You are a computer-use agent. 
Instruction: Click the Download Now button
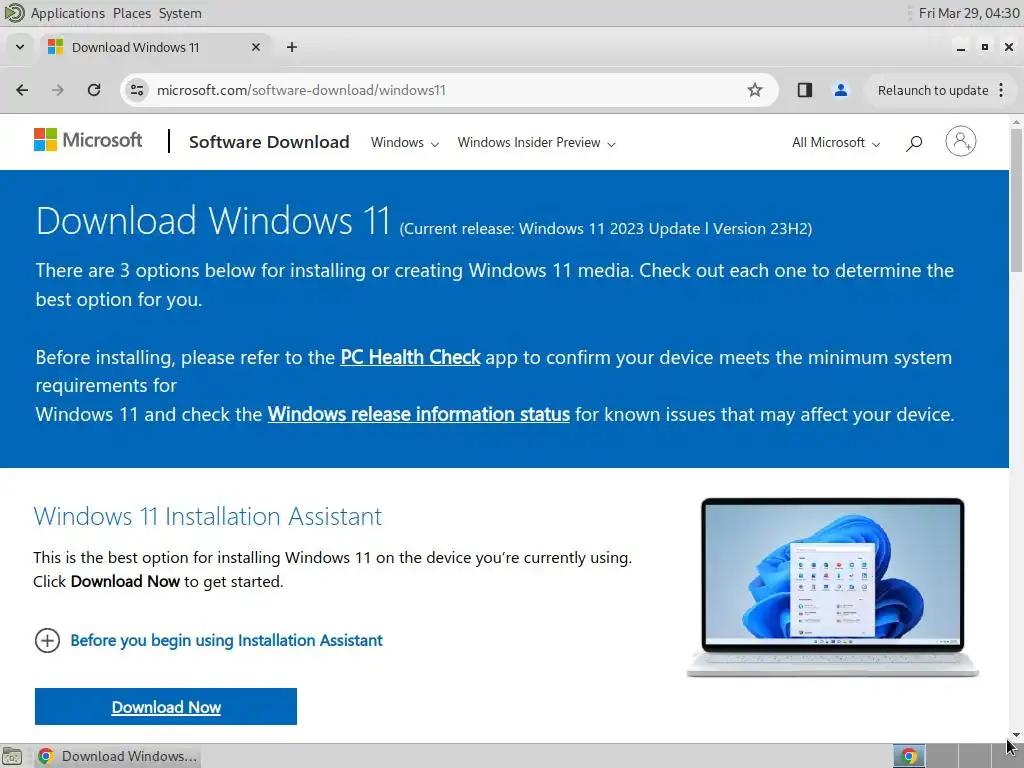pos(166,707)
